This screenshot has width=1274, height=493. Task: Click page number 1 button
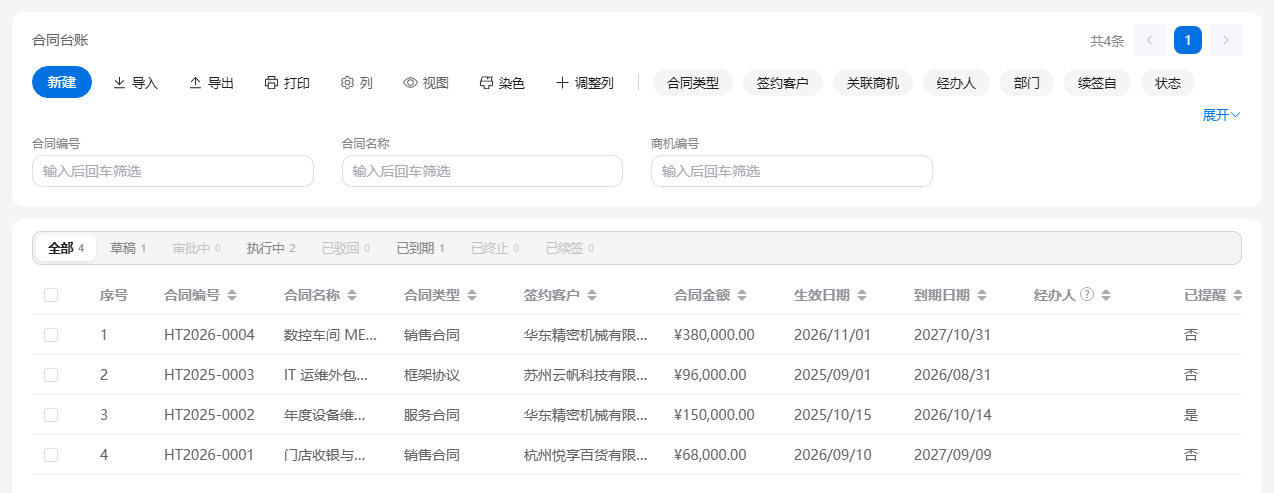tap(1188, 40)
